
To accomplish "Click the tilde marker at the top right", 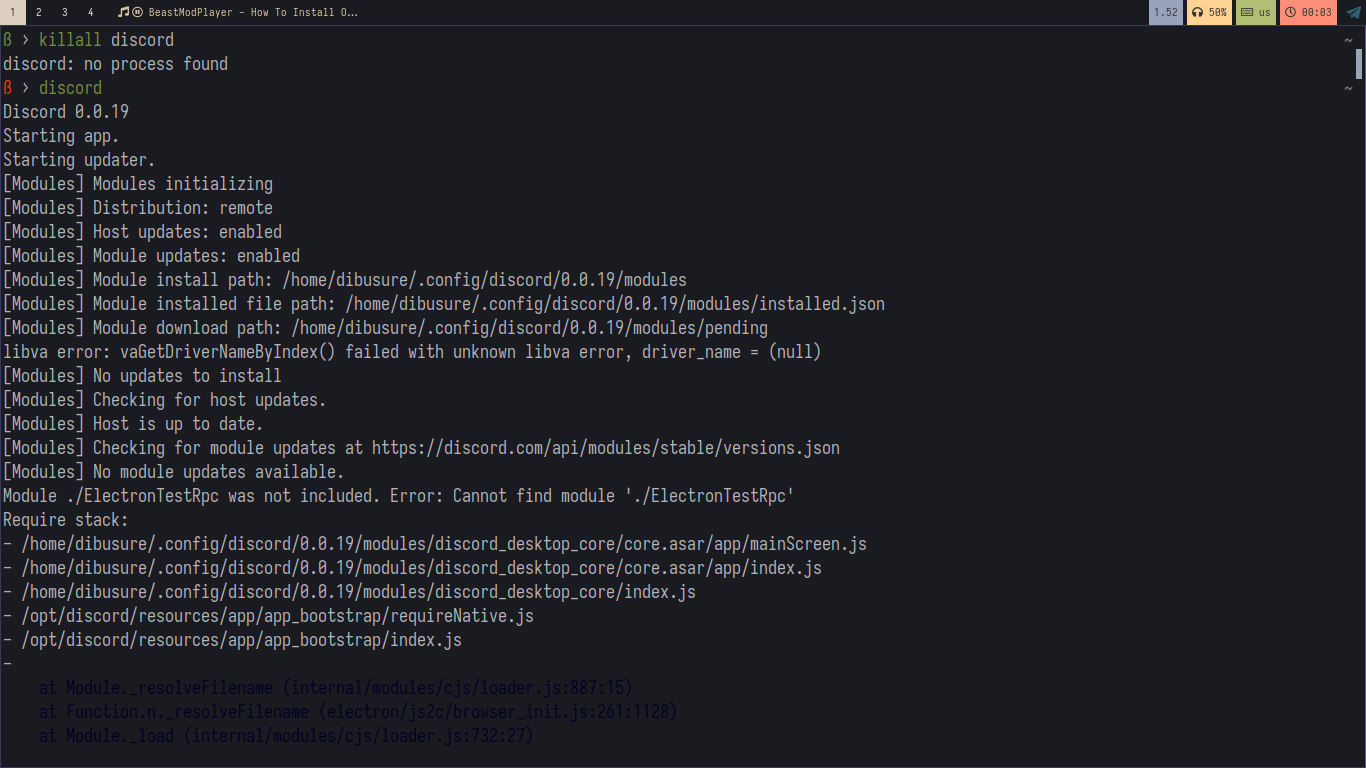I will [1347, 39].
